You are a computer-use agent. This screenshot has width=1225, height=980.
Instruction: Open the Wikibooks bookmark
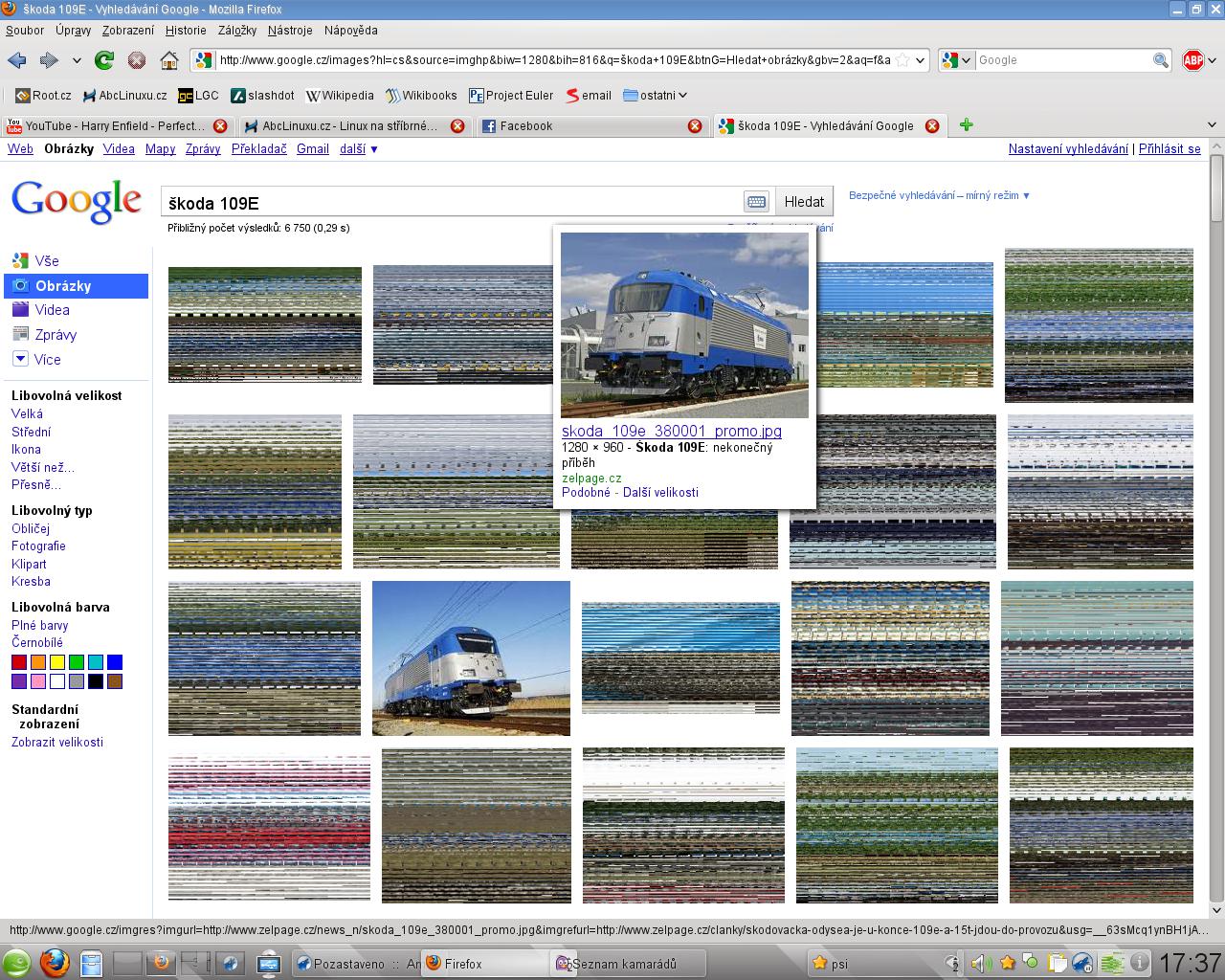(421, 95)
